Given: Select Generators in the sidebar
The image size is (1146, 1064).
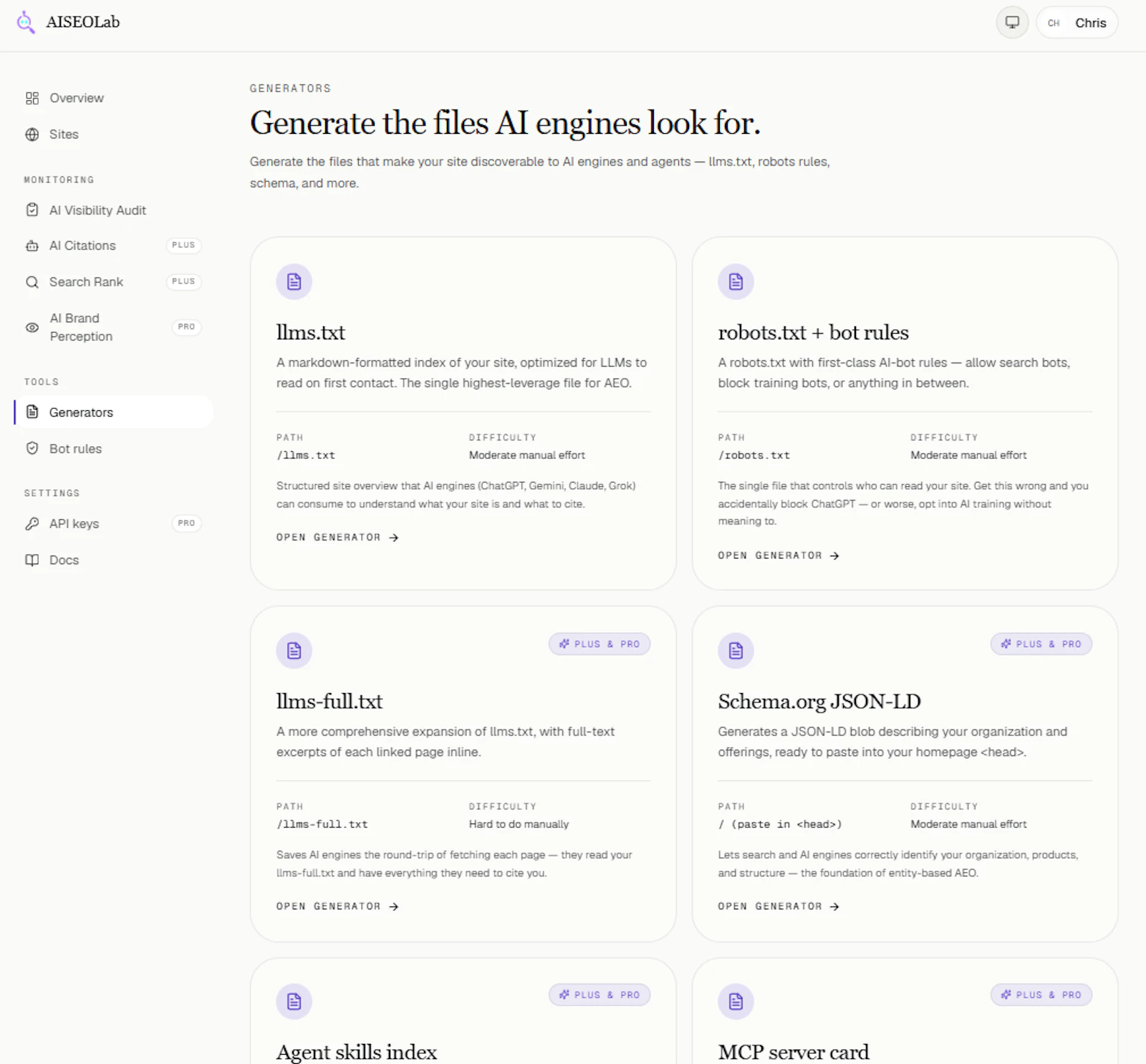Looking at the screenshot, I should pos(113,412).
